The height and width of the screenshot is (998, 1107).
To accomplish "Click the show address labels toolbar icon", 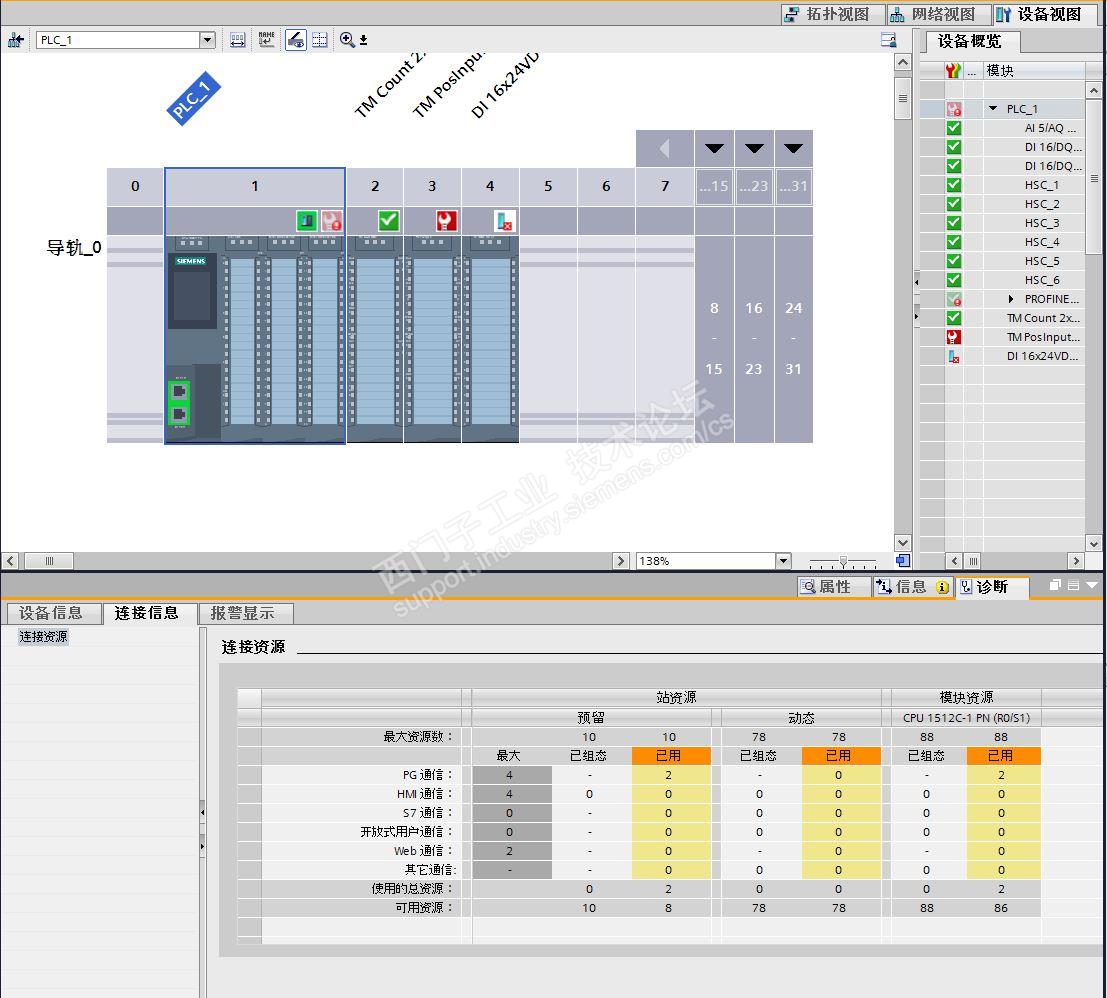I will click(x=238, y=40).
